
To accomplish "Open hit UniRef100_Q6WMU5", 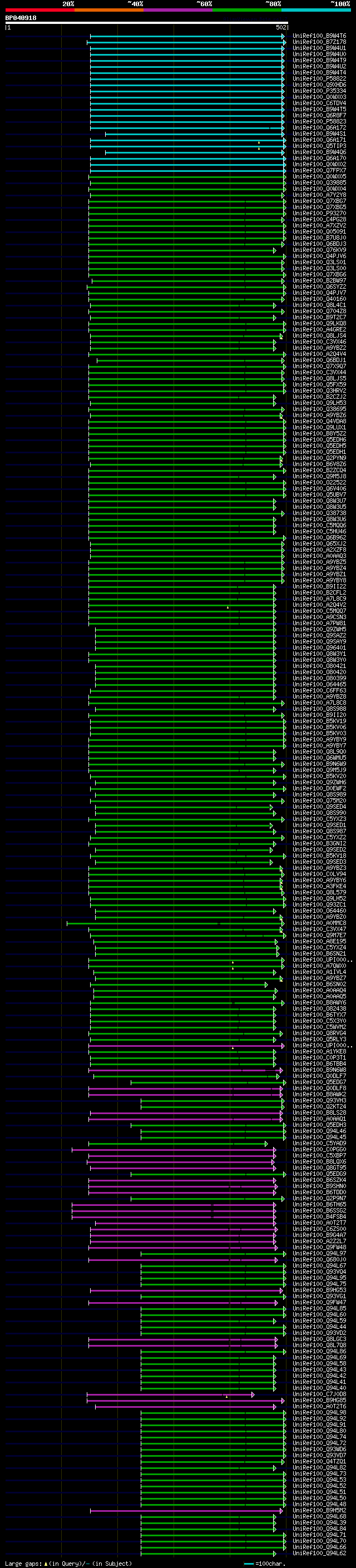I will (319, 758).
